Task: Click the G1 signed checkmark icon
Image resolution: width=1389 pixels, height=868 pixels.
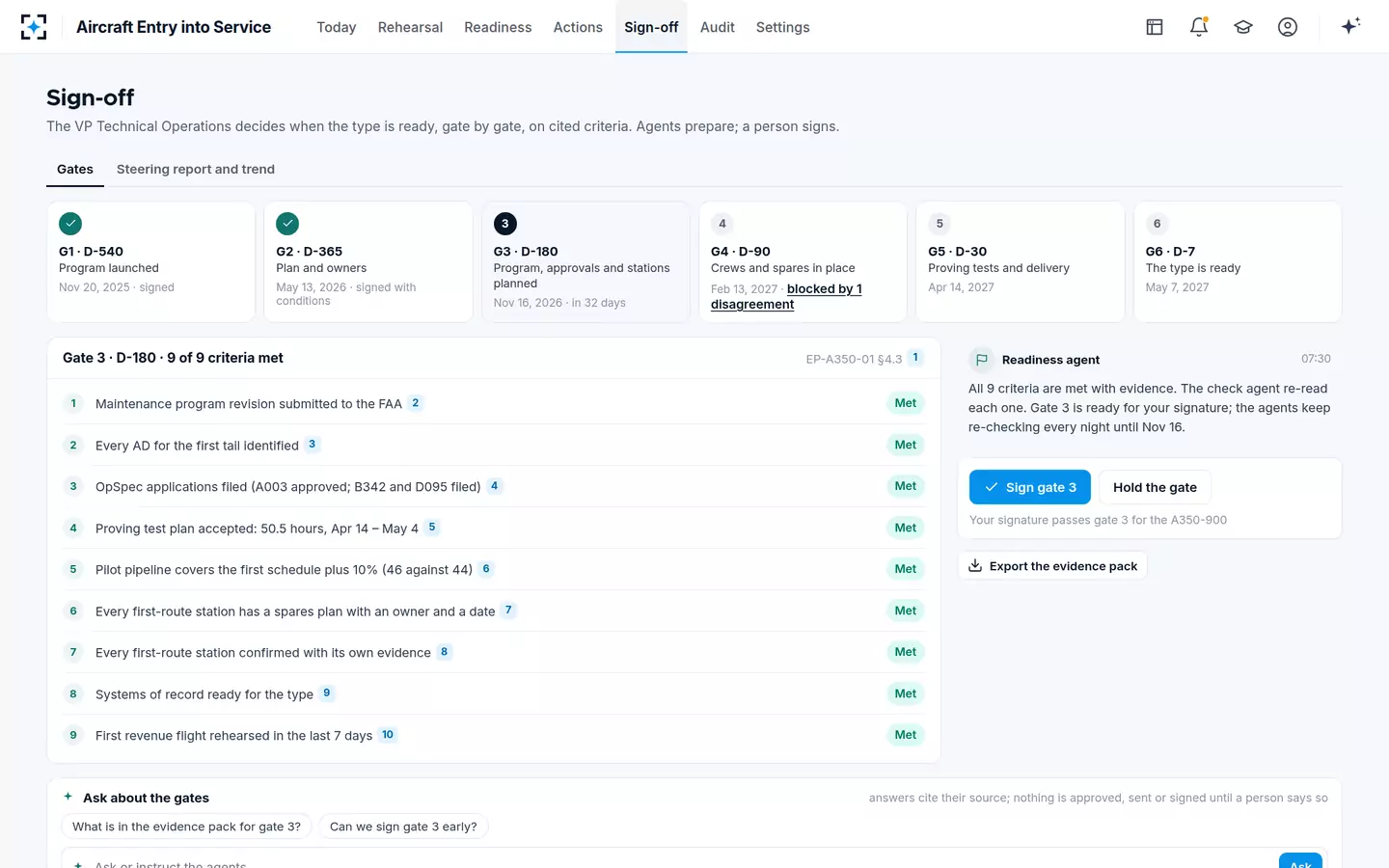Action: coord(70,224)
